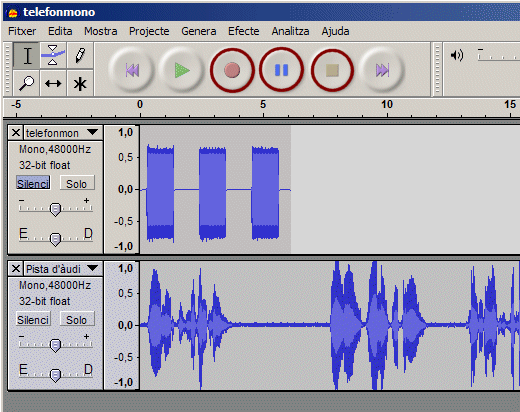Toggle Solo on telefonmon track

tap(77, 183)
